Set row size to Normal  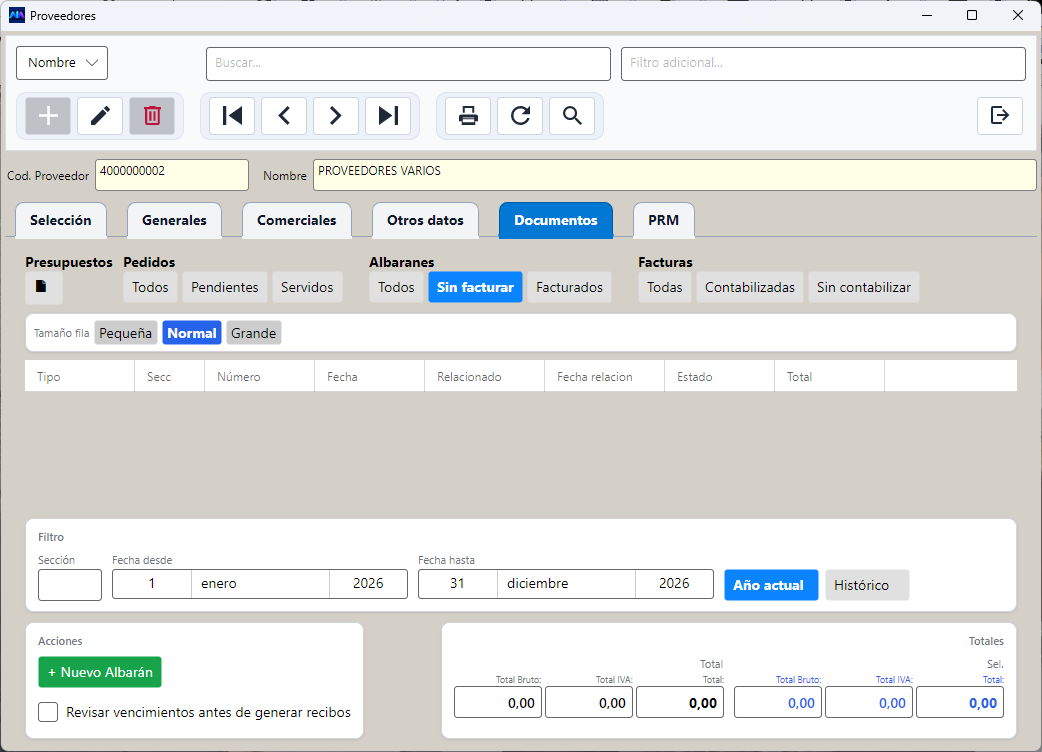click(x=191, y=333)
